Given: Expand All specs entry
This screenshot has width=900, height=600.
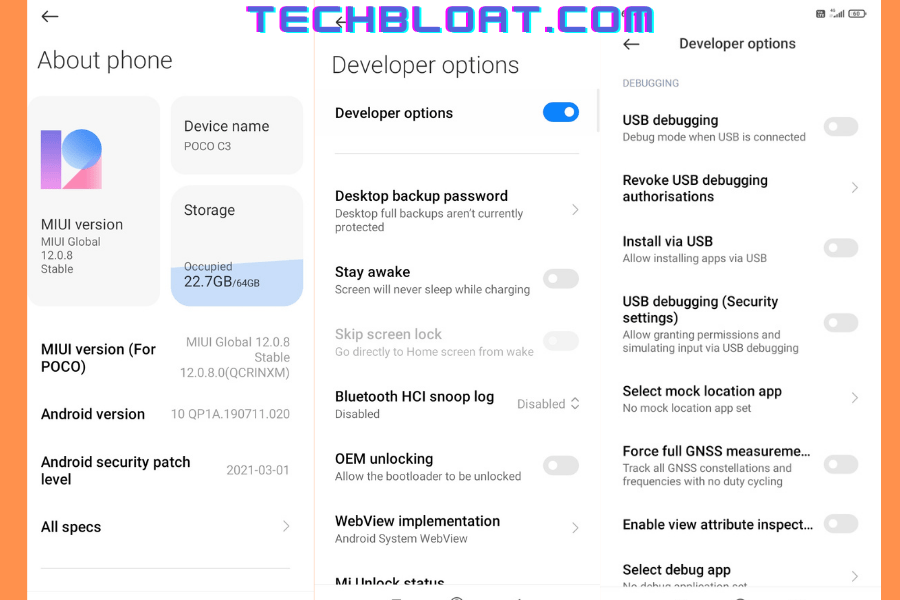Looking at the screenshot, I should tap(165, 527).
